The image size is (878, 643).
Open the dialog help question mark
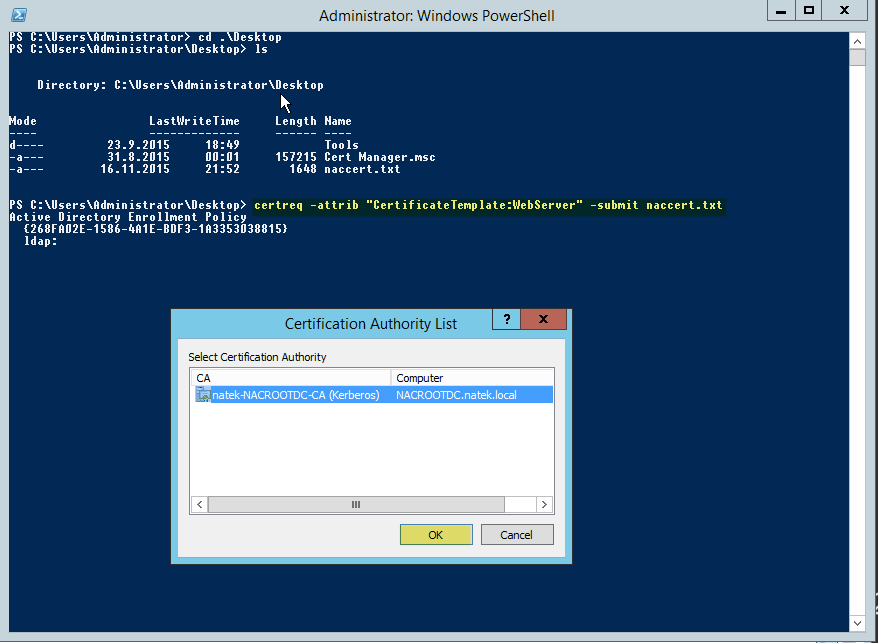[507, 319]
